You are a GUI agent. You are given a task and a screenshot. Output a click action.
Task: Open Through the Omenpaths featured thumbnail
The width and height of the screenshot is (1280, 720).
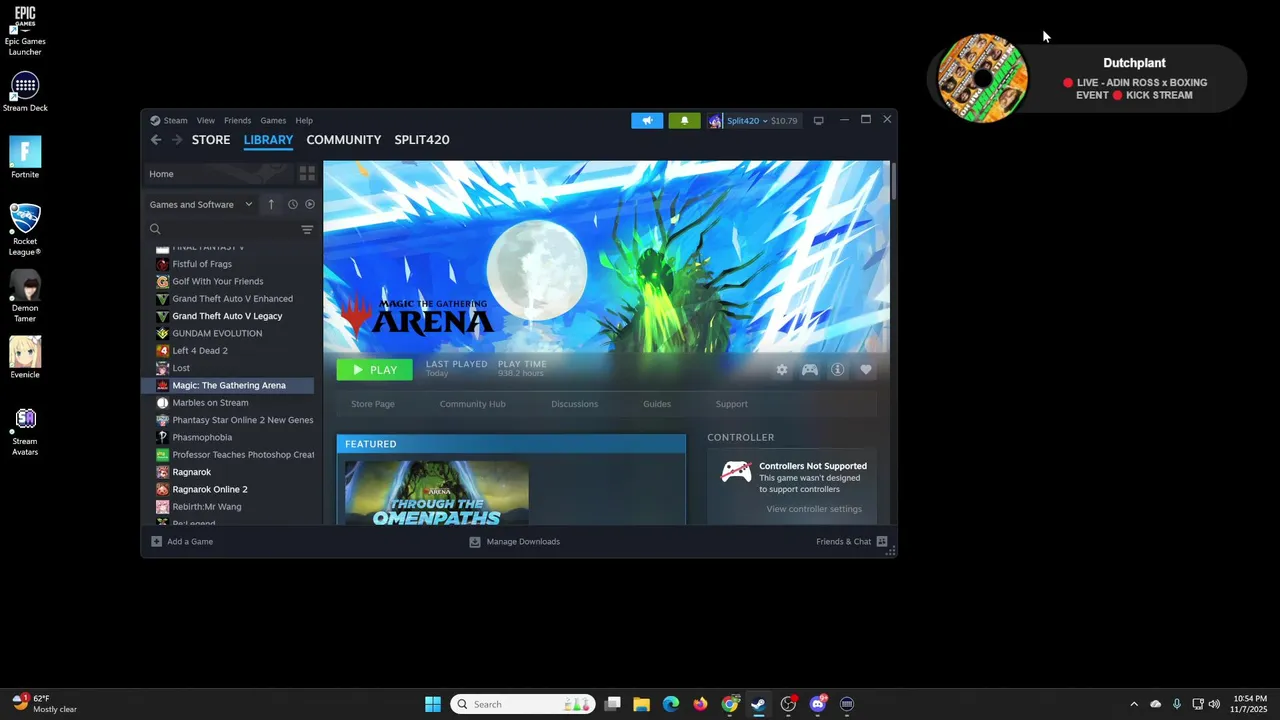[x=437, y=493]
